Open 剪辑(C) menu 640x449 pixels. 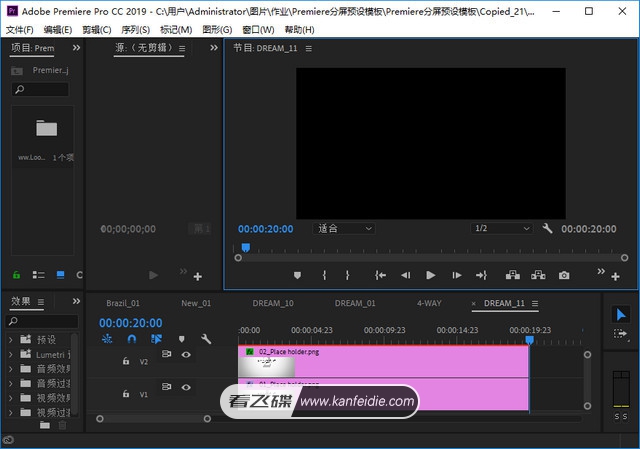click(97, 29)
